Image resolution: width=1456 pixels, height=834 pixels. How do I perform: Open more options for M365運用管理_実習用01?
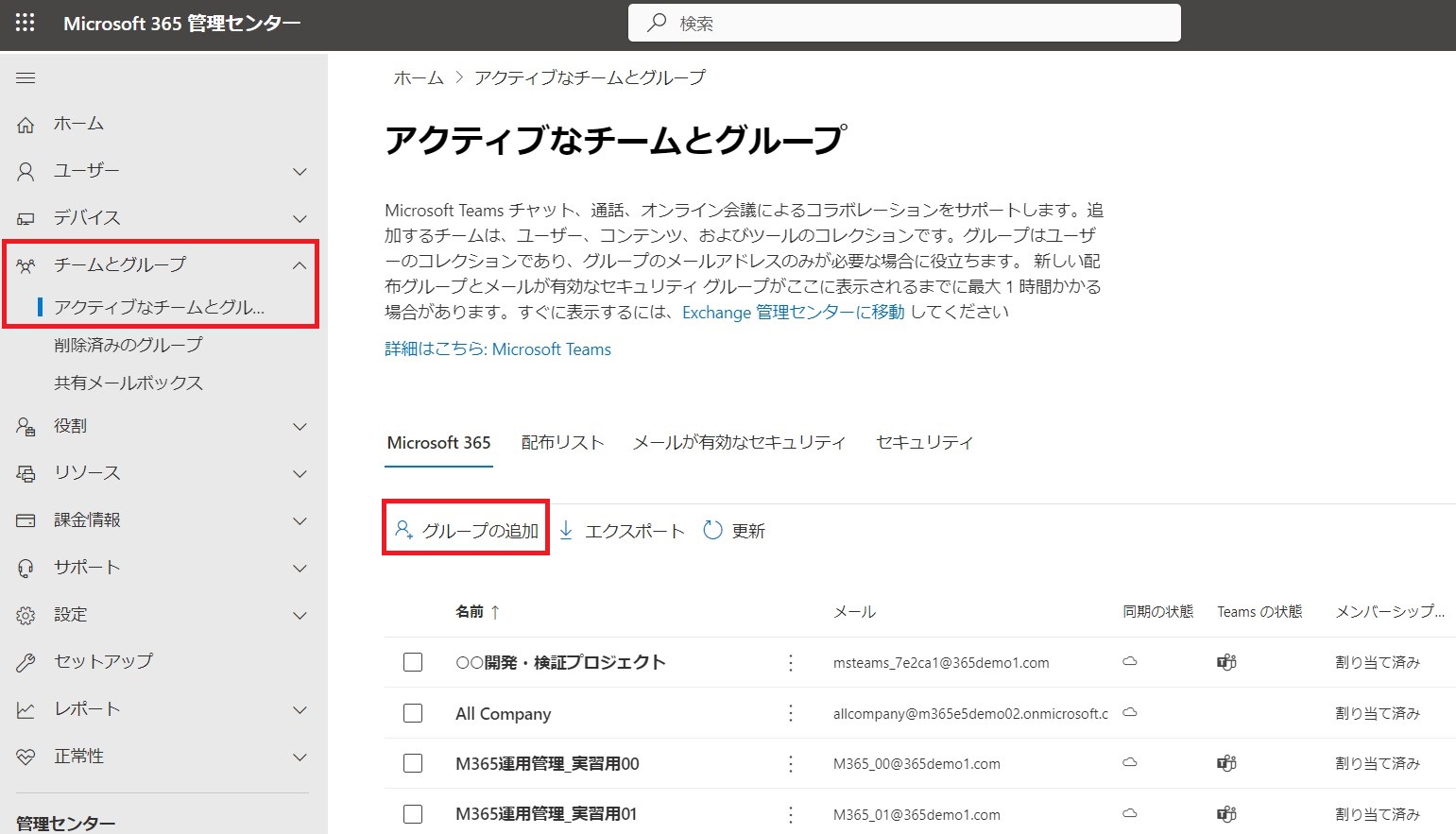[791, 814]
